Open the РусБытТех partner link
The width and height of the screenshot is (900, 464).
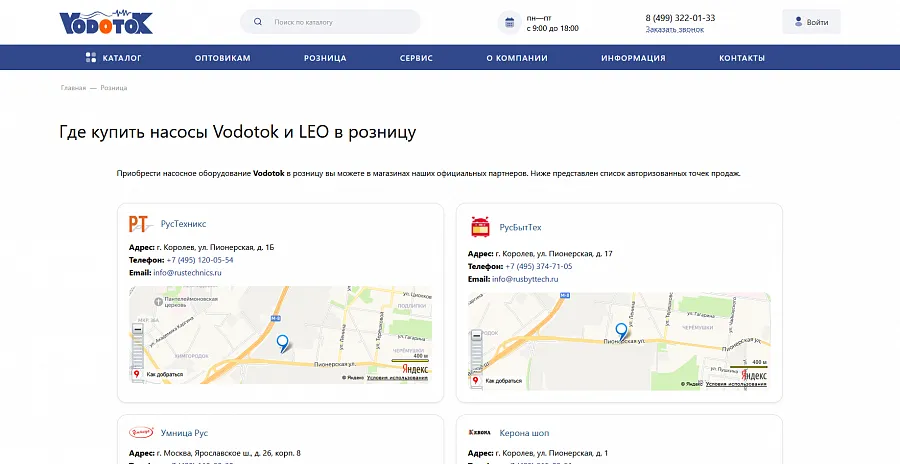coord(520,227)
